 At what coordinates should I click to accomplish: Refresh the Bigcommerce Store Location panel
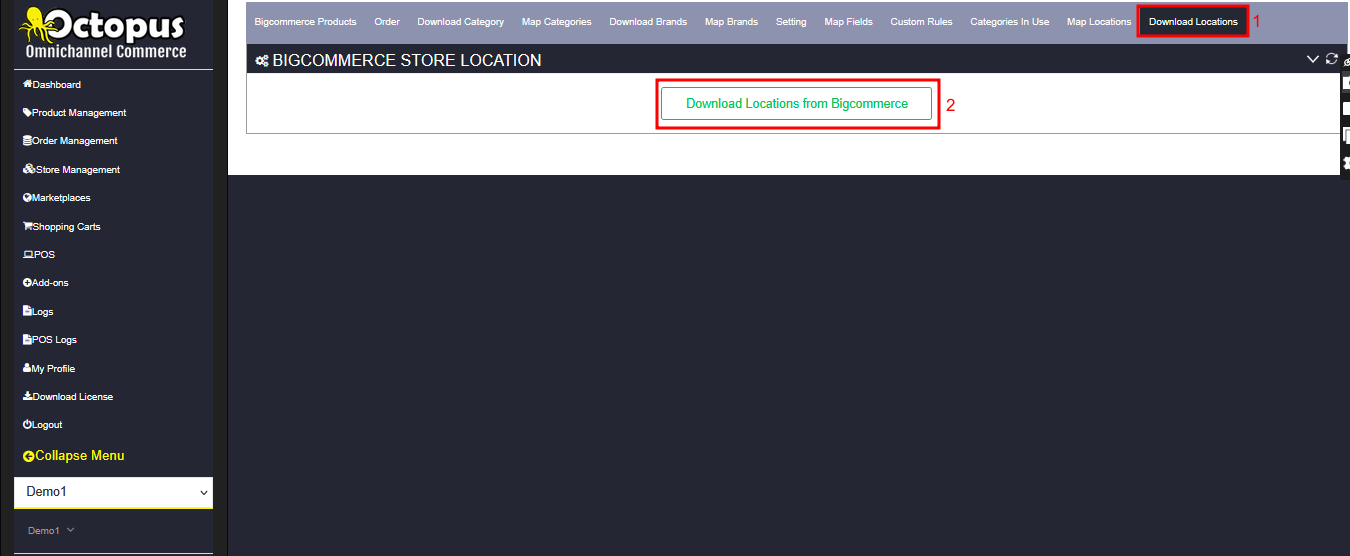[x=1331, y=59]
